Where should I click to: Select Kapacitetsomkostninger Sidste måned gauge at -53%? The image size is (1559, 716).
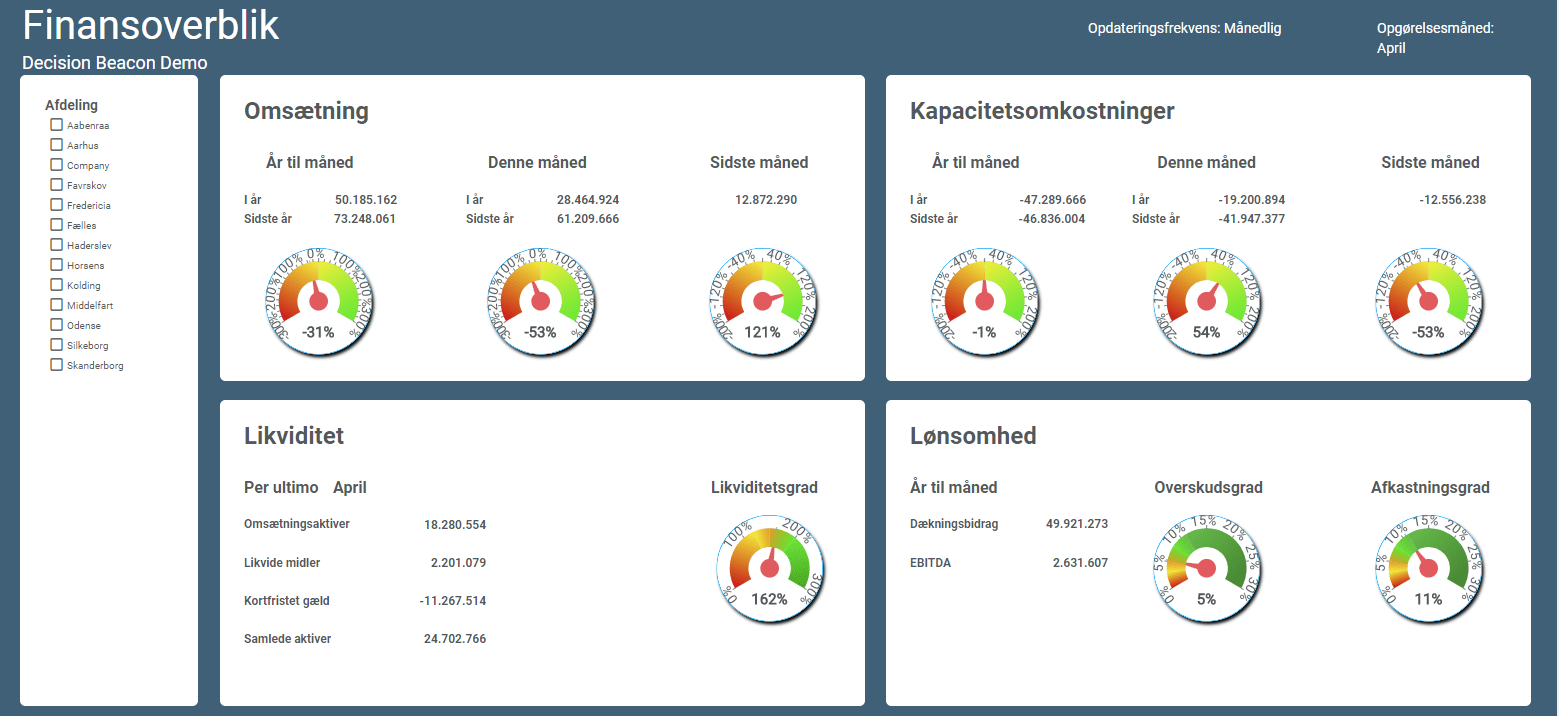(1429, 301)
